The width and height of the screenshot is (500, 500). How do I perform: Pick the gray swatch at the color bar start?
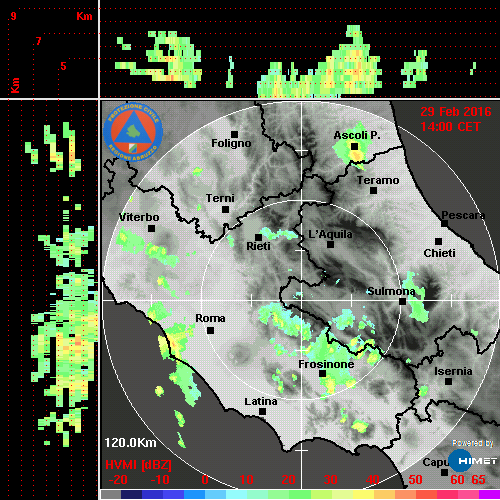[x=111, y=495]
